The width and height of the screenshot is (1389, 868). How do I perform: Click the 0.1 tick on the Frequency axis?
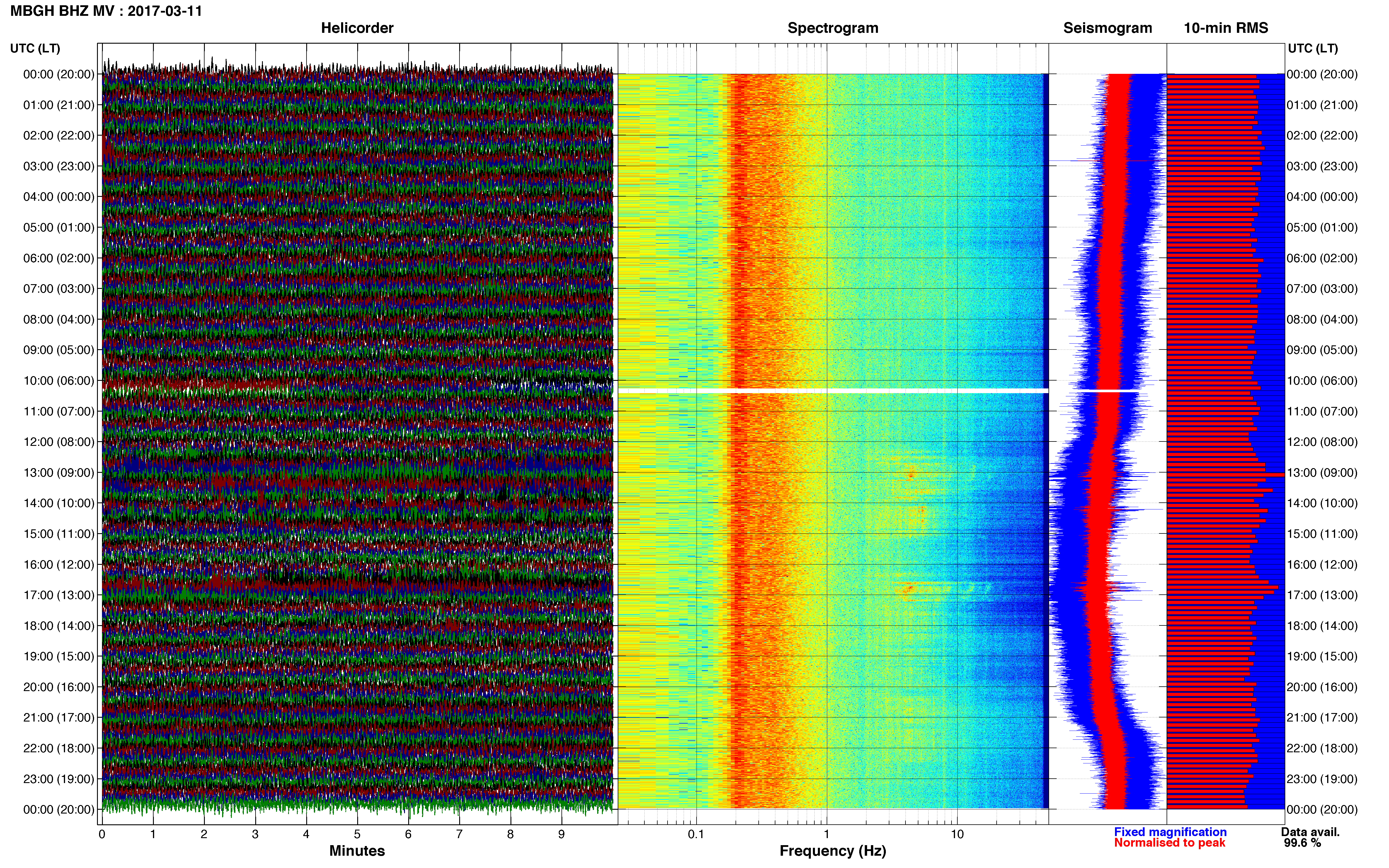pos(696,834)
